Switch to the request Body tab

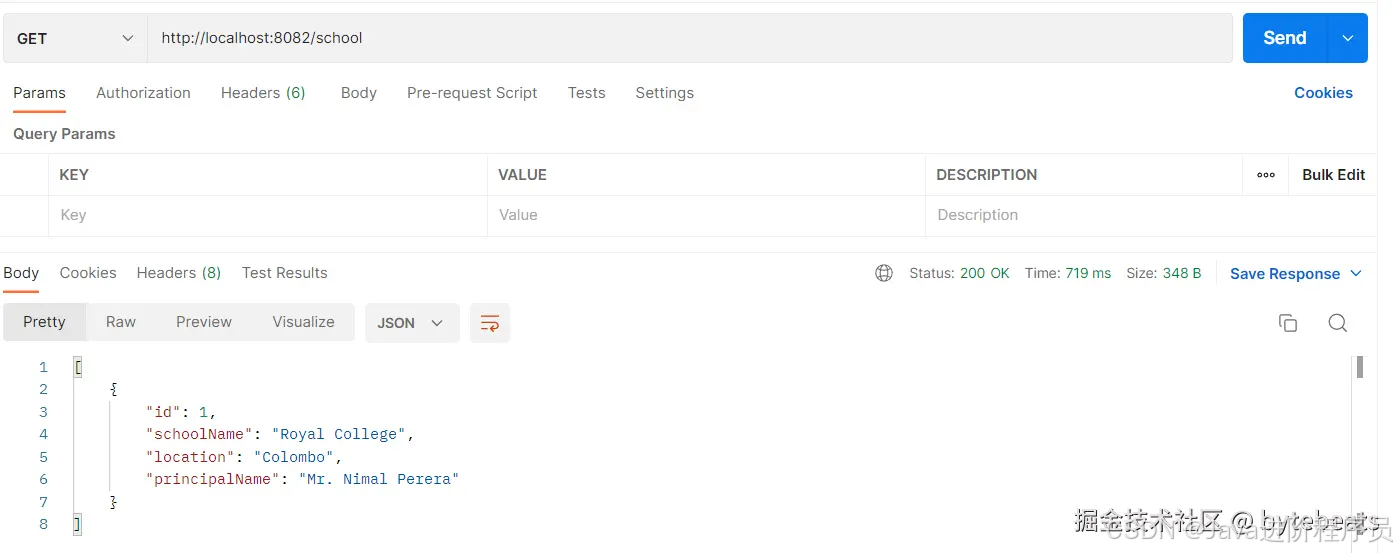[x=358, y=93]
